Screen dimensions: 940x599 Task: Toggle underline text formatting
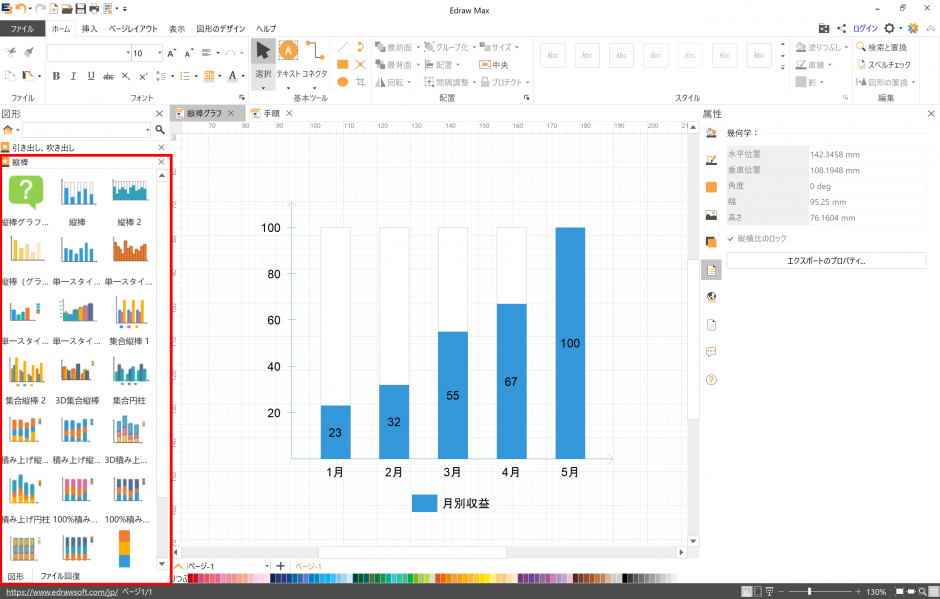pyautogui.click(x=91, y=75)
